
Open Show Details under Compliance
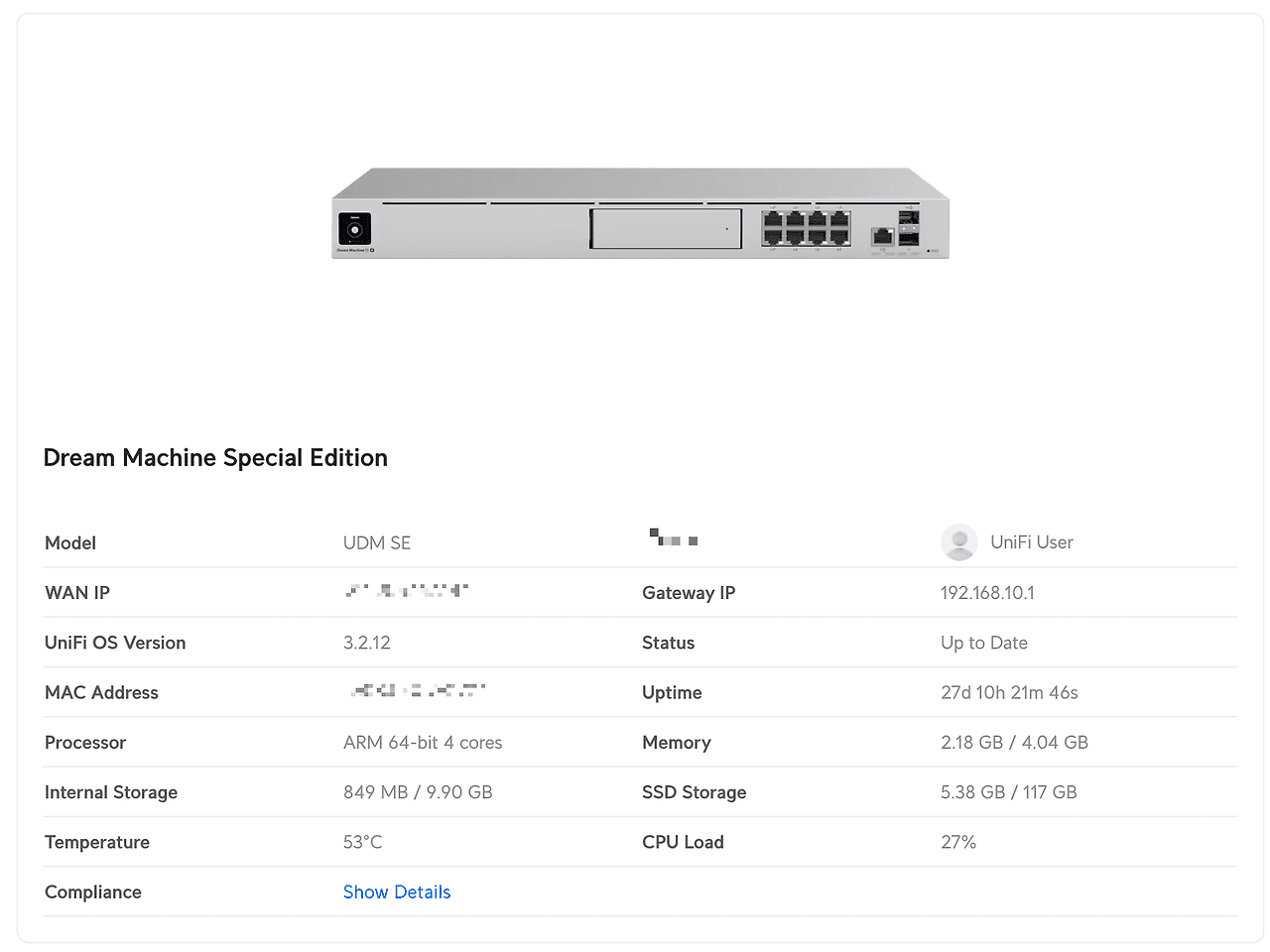coord(397,892)
